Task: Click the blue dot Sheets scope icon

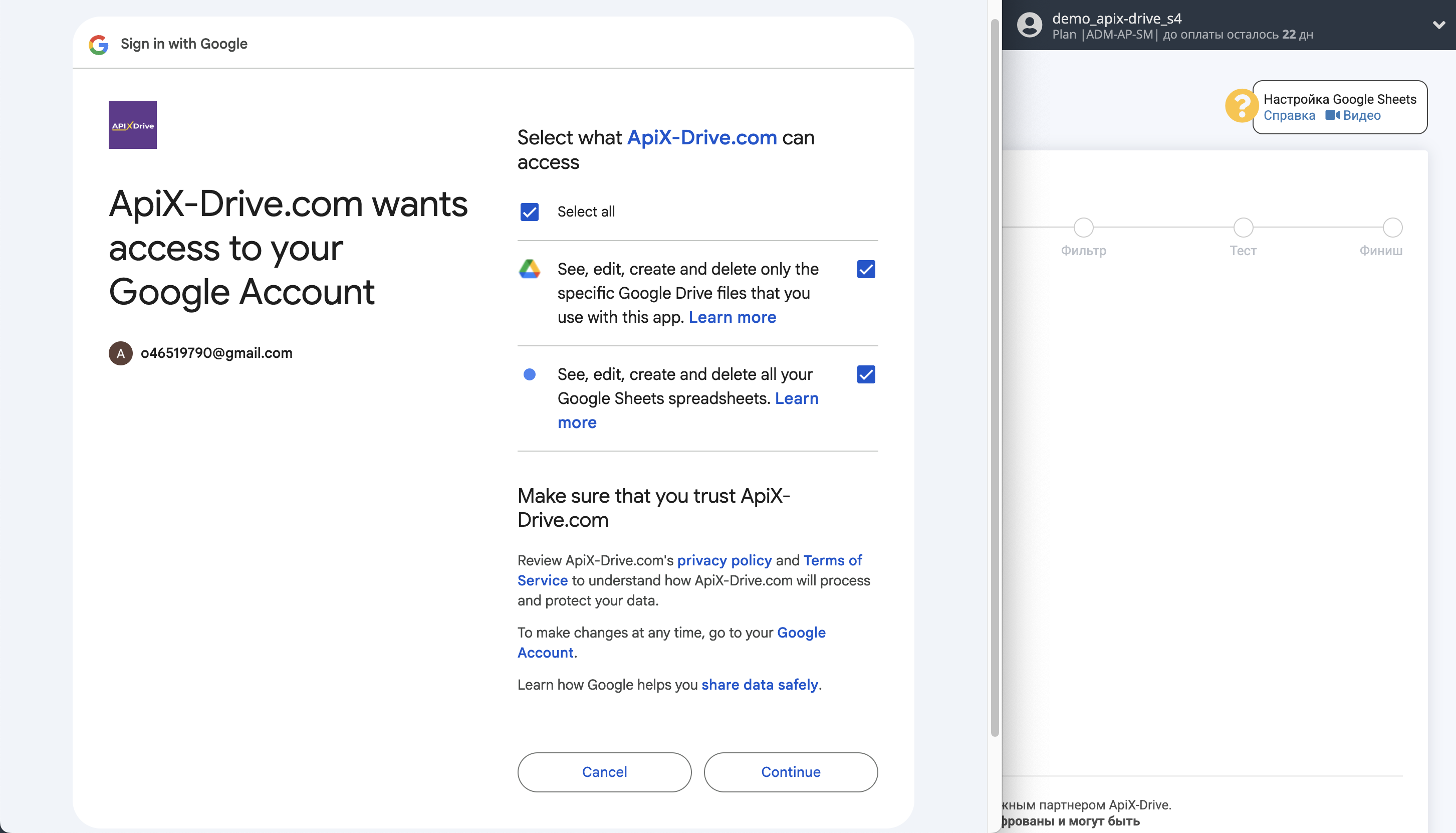Action: click(x=530, y=374)
